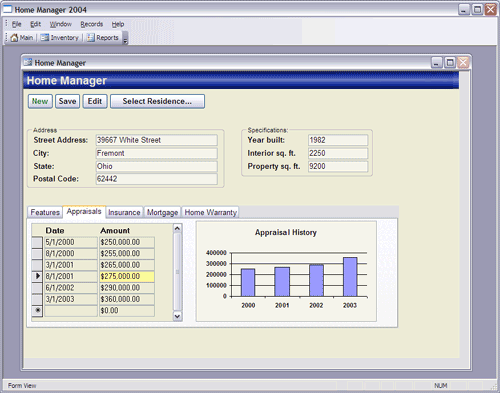Click the Postal Code field

pos(157,179)
